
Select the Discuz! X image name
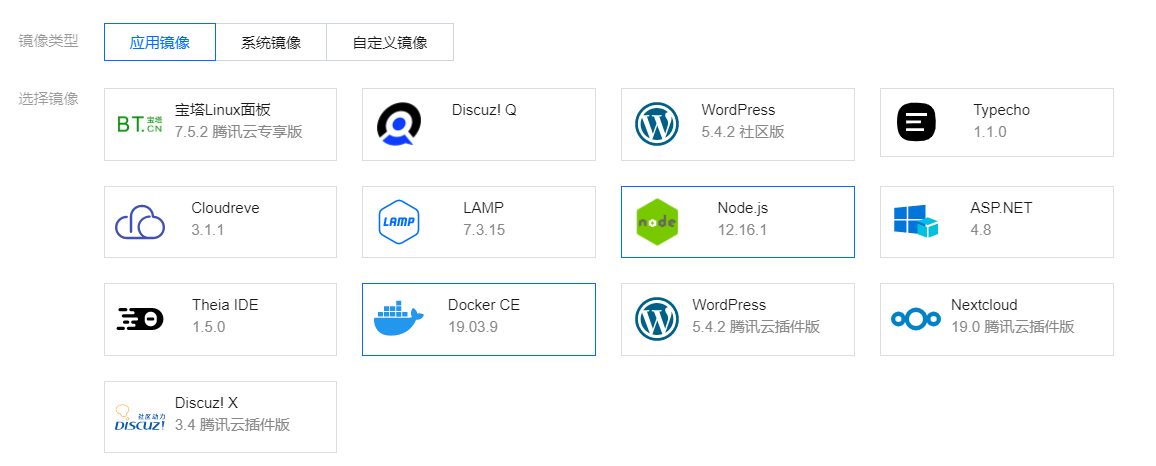pos(206,403)
